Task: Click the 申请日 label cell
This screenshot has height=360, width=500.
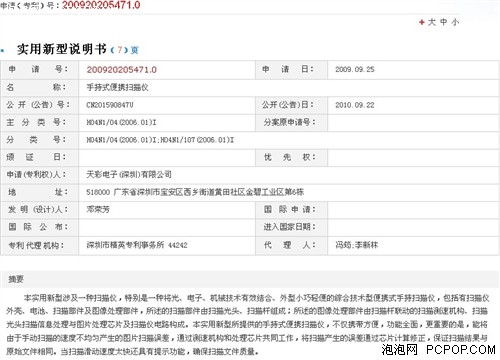Action: (291, 70)
